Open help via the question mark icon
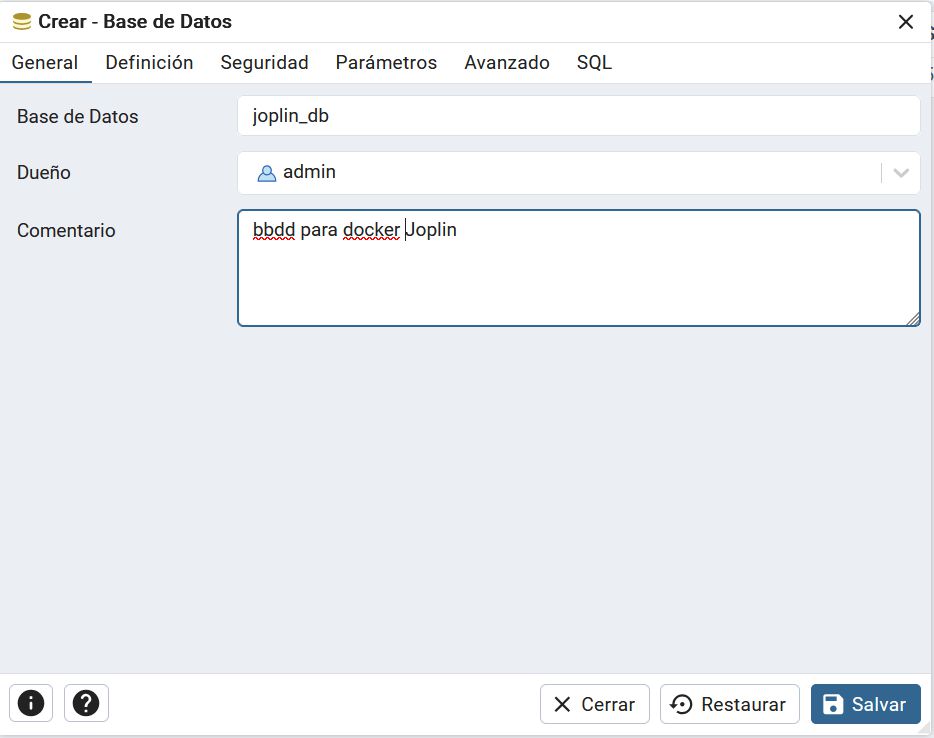 pyautogui.click(x=86, y=704)
